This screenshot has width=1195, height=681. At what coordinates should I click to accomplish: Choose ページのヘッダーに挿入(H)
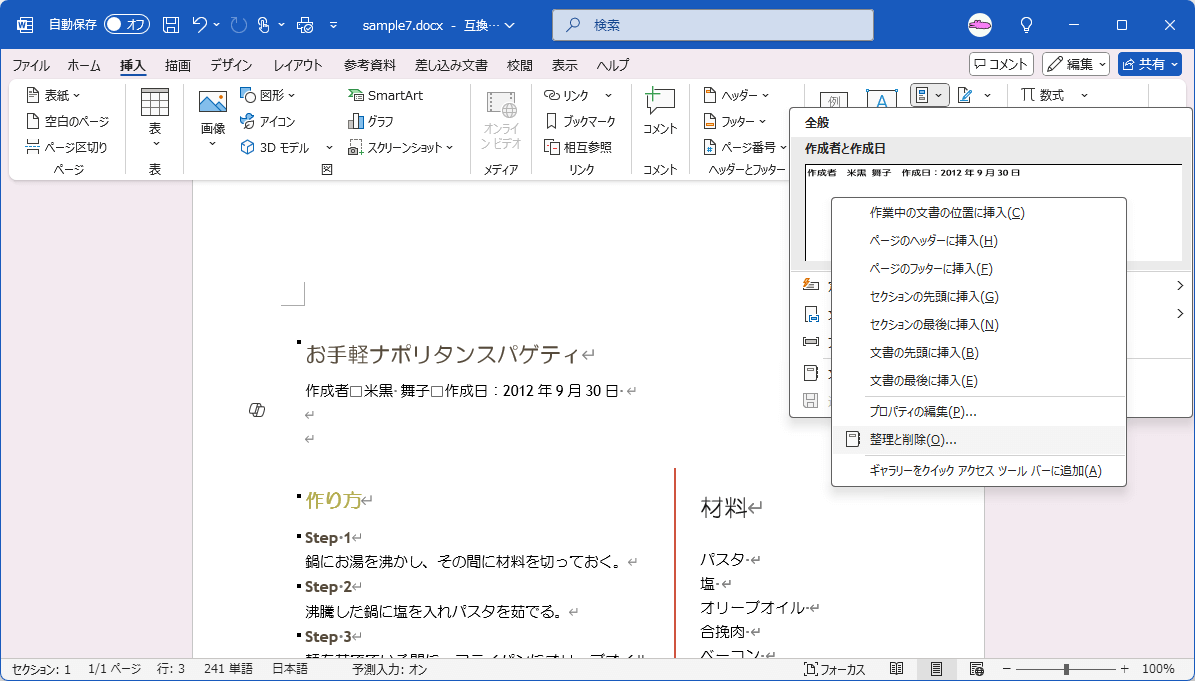point(979,241)
